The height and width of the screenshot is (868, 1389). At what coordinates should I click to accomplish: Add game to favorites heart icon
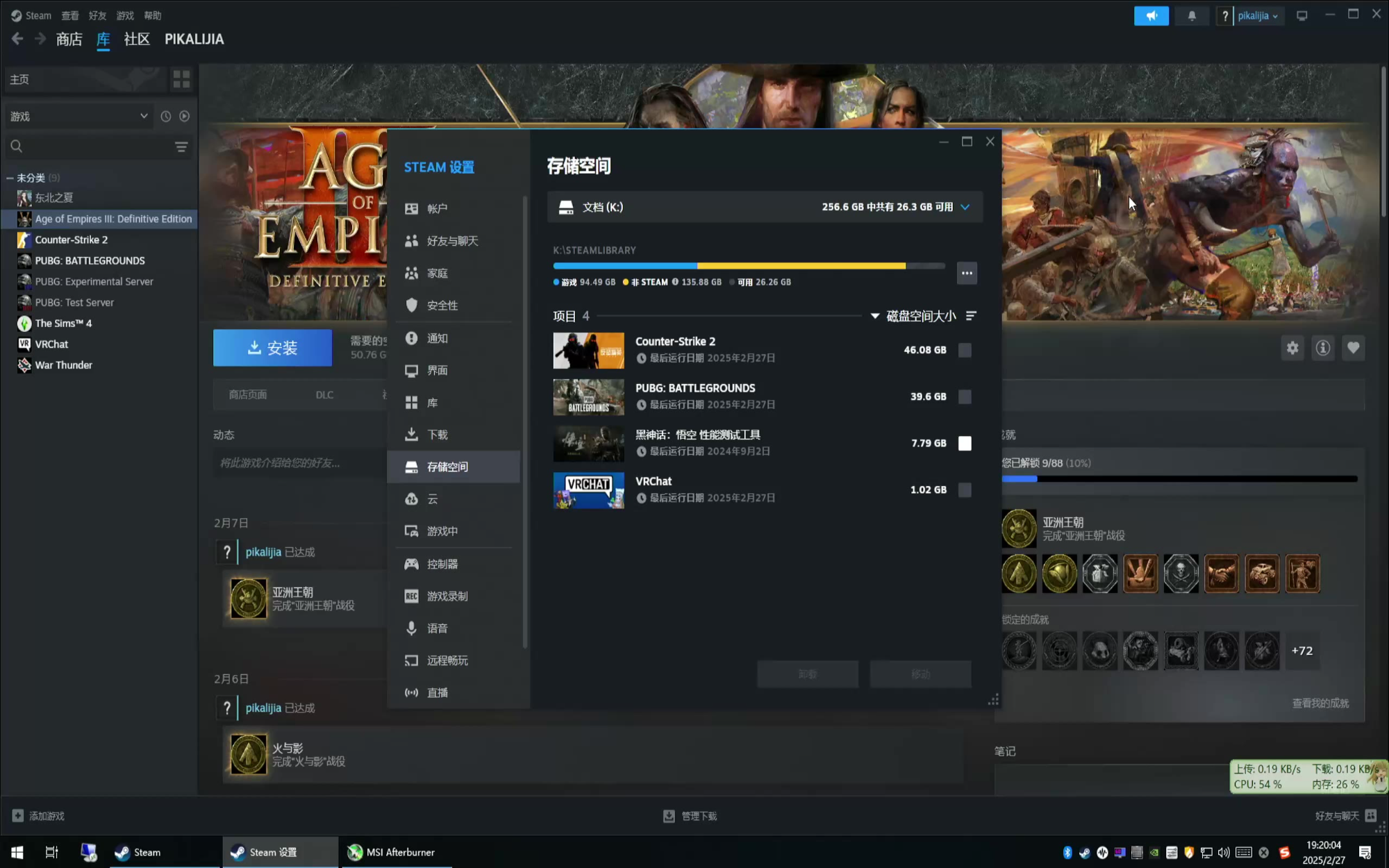[1354, 348]
